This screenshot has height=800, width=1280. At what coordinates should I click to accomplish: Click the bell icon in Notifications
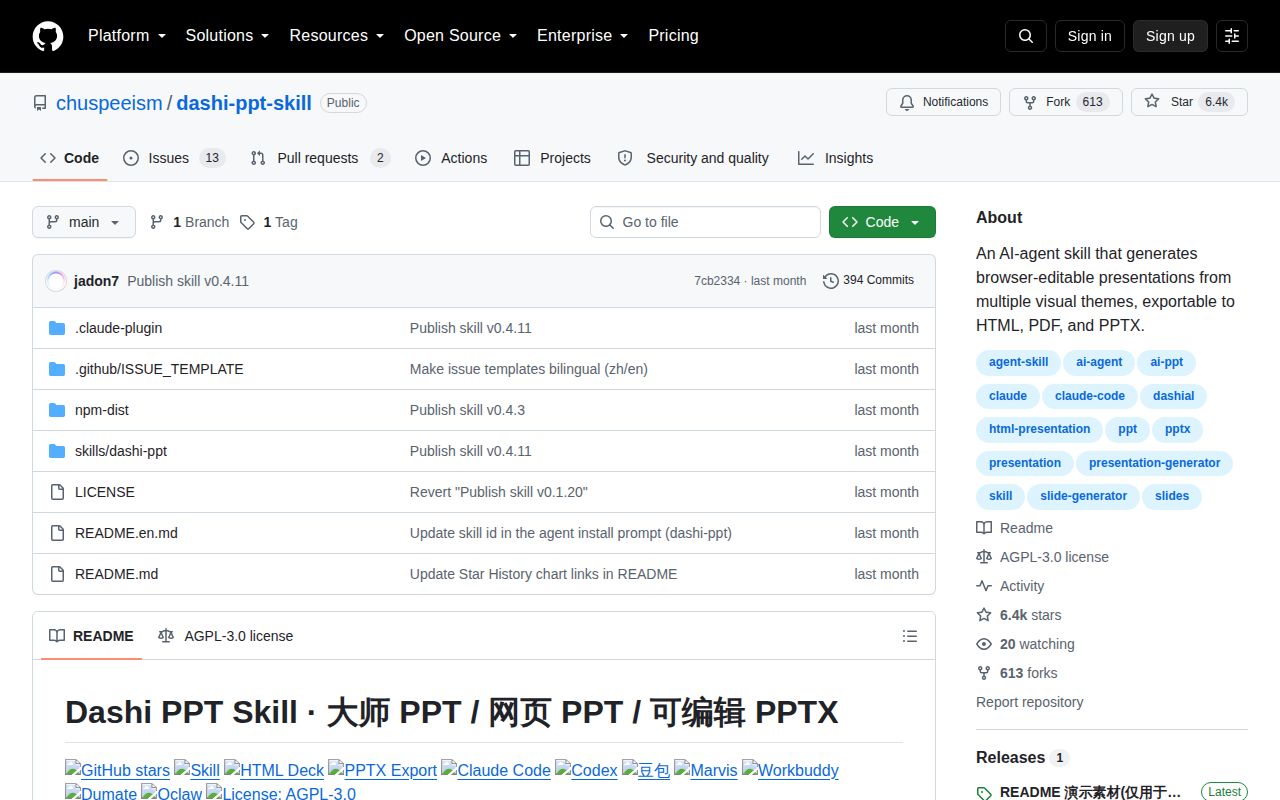coord(907,102)
